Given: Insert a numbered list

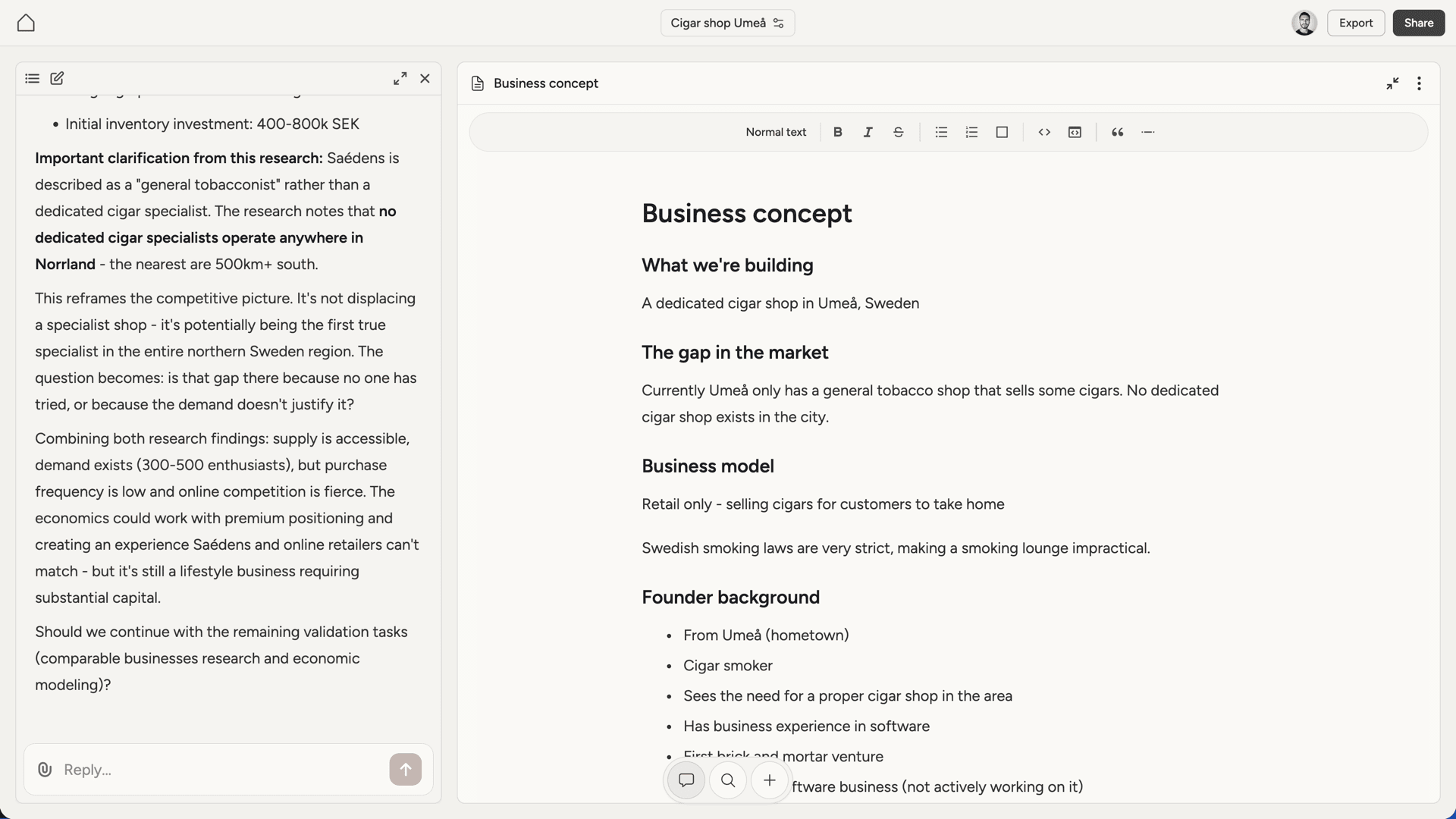Looking at the screenshot, I should [x=971, y=132].
